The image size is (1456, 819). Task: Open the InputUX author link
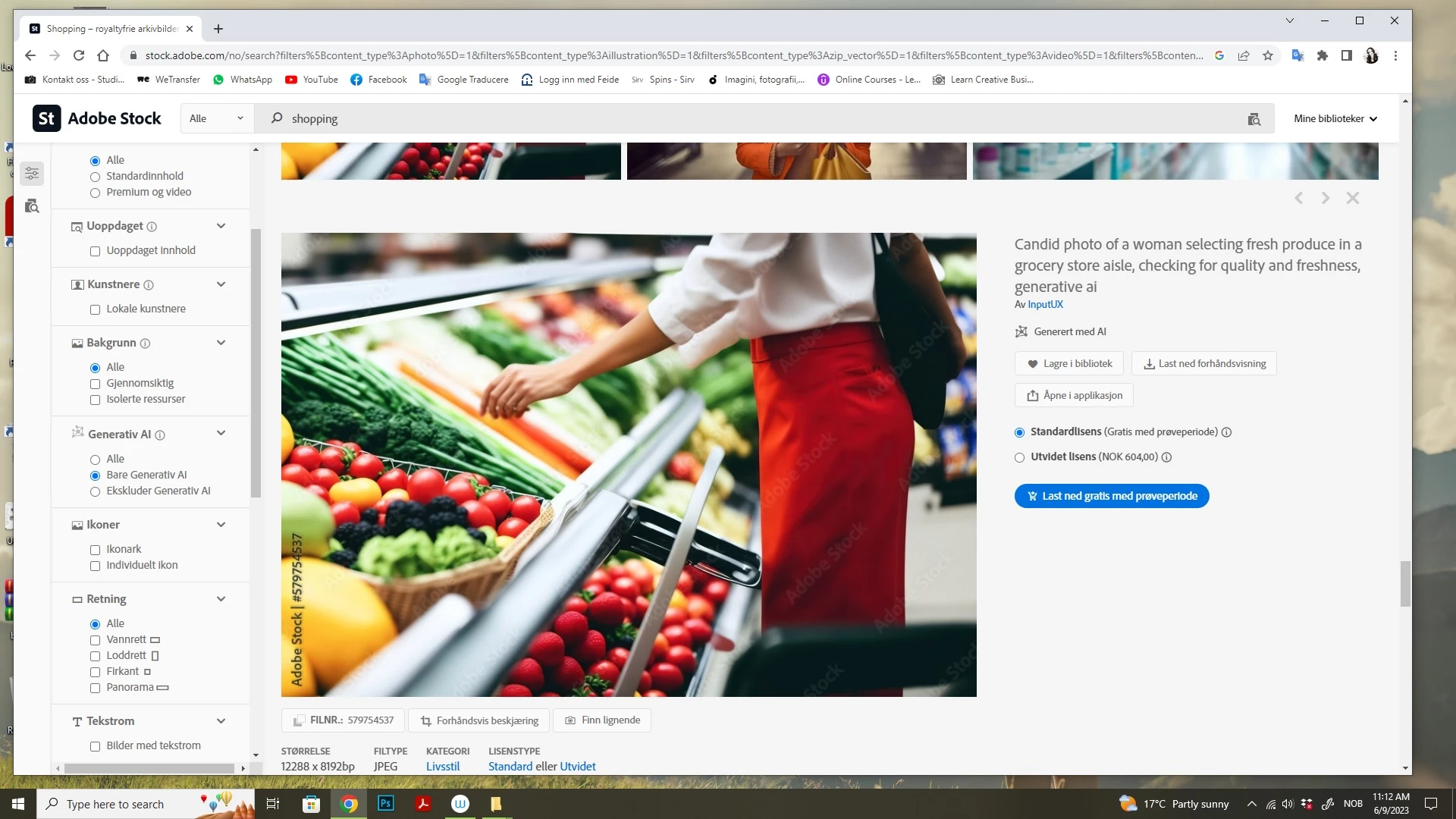click(x=1045, y=305)
